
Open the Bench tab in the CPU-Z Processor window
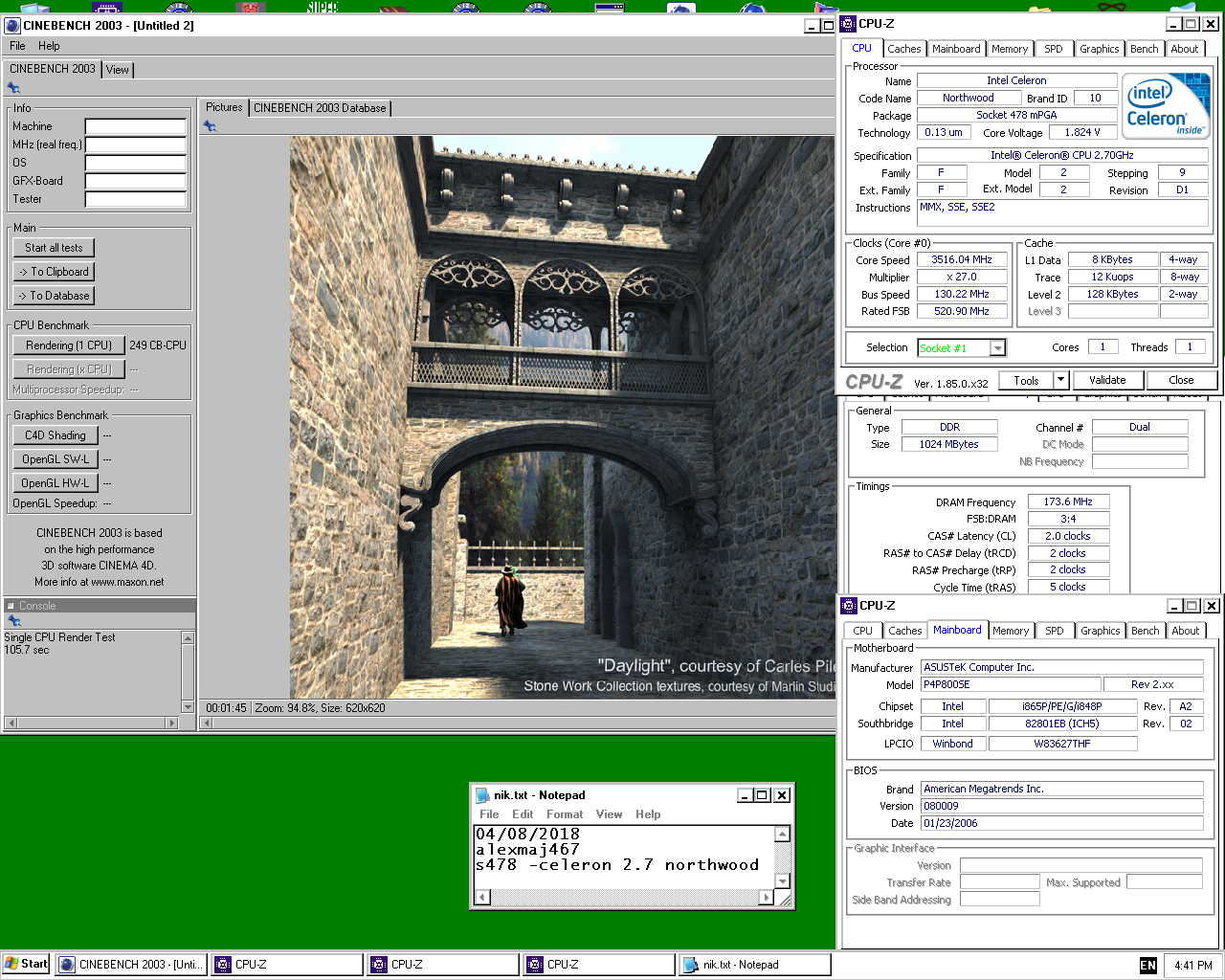pos(1145,49)
